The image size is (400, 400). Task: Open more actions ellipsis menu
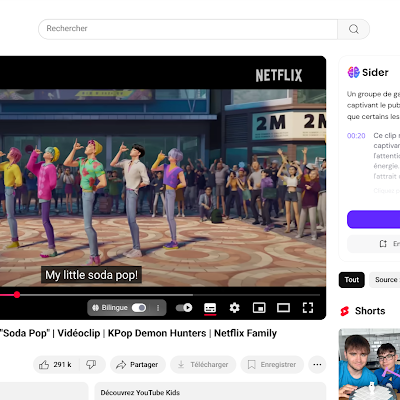tap(317, 364)
